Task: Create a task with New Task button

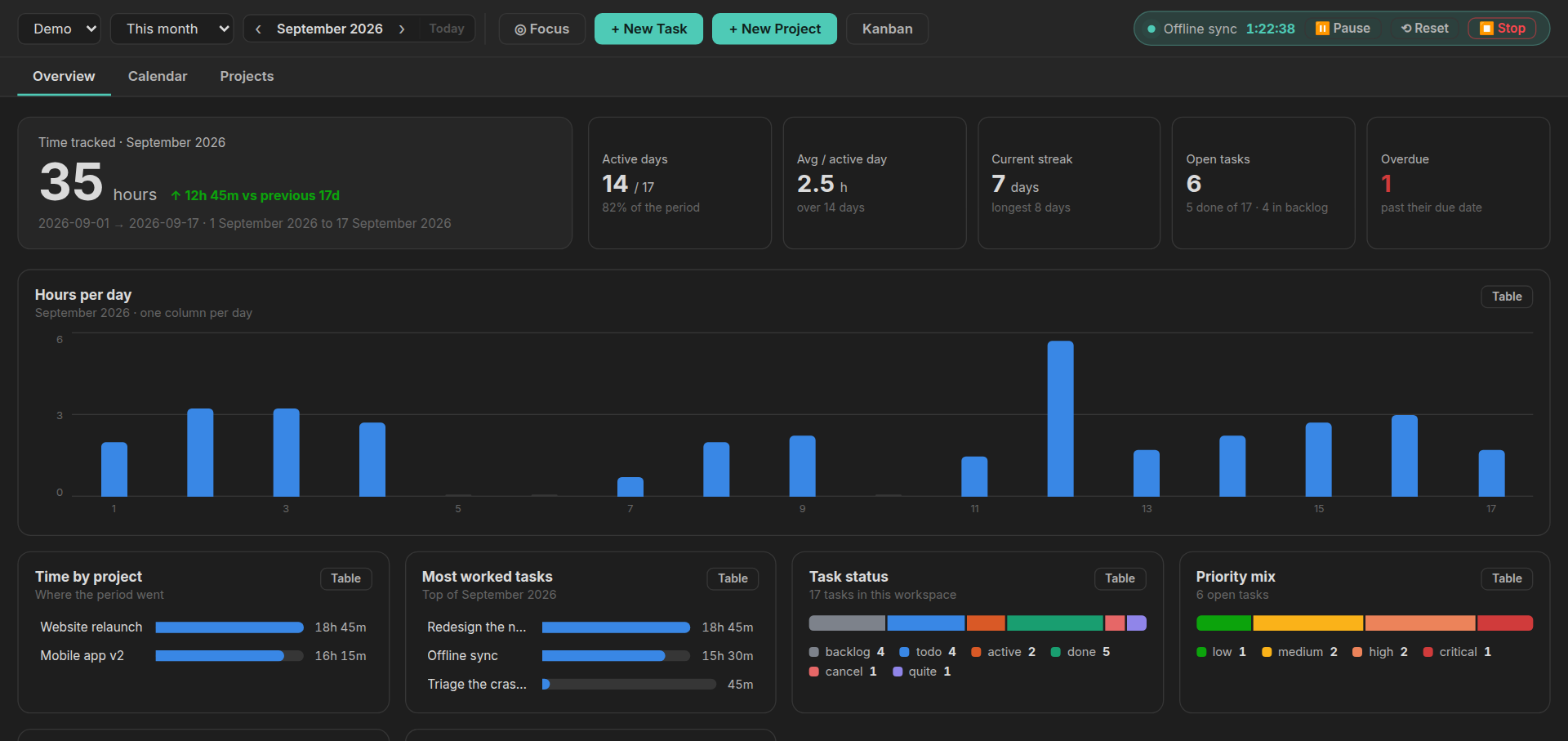Action: pos(648,29)
